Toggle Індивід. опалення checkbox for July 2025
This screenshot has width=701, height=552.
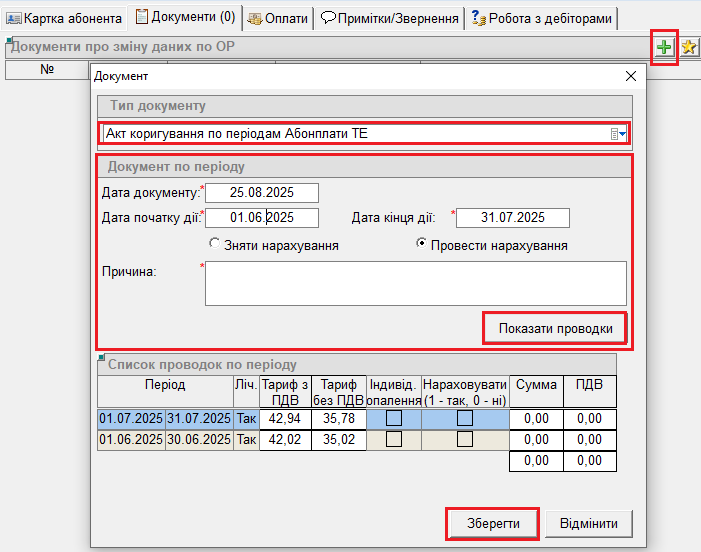pyautogui.click(x=394, y=418)
